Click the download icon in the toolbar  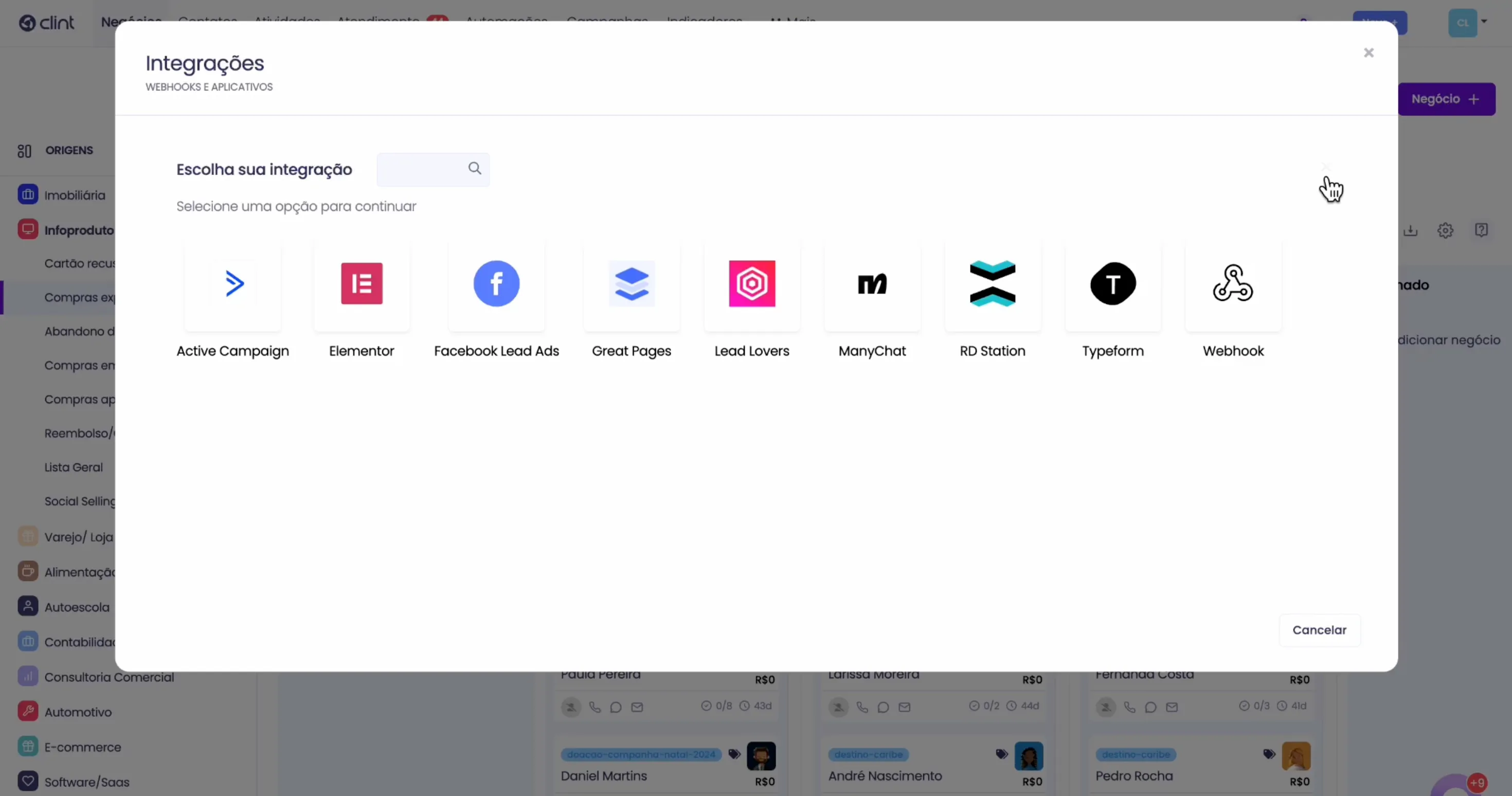tap(1411, 230)
